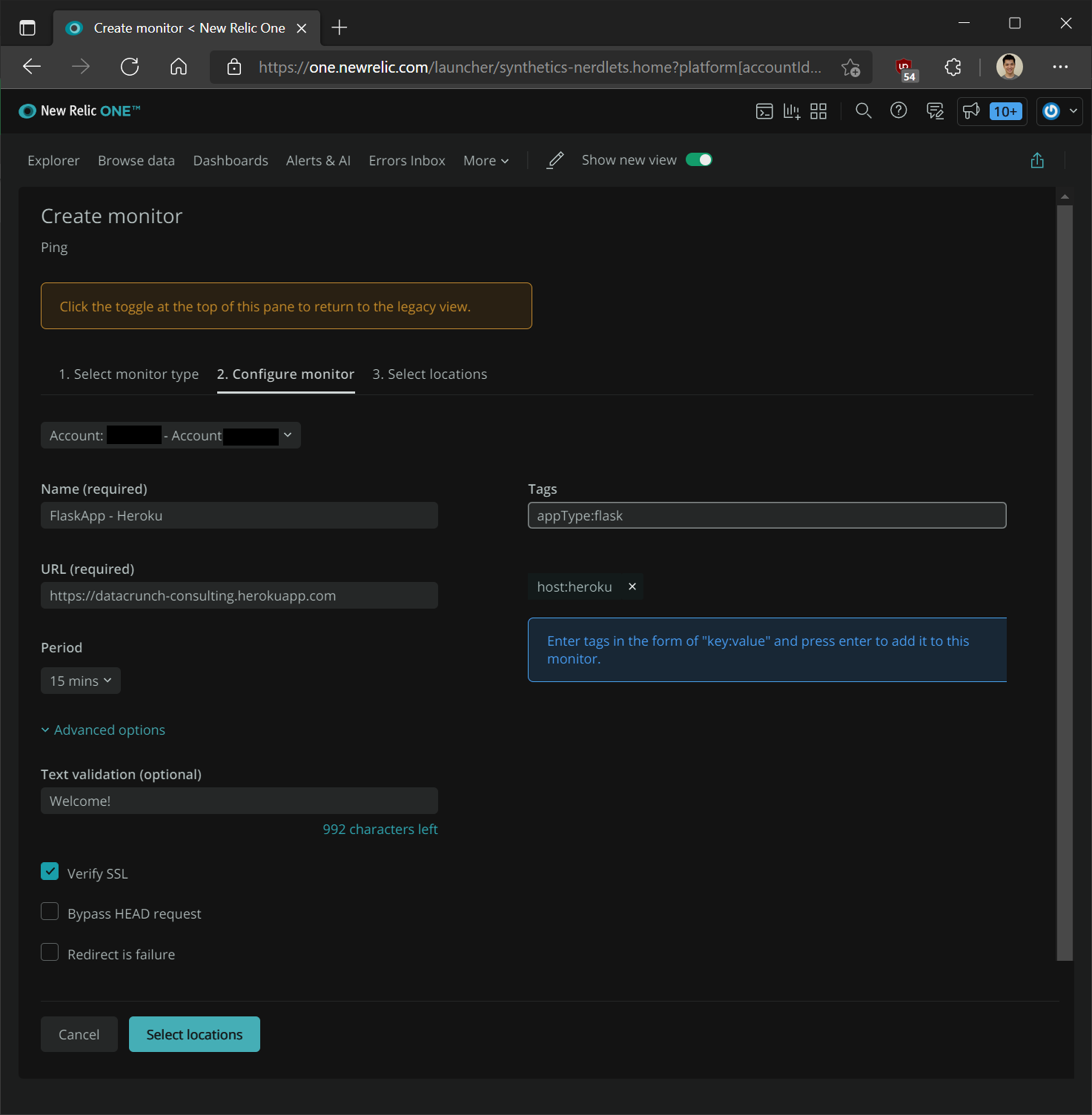Open the tab actions menu icon
This screenshot has width=1092, height=1115.
(27, 27)
